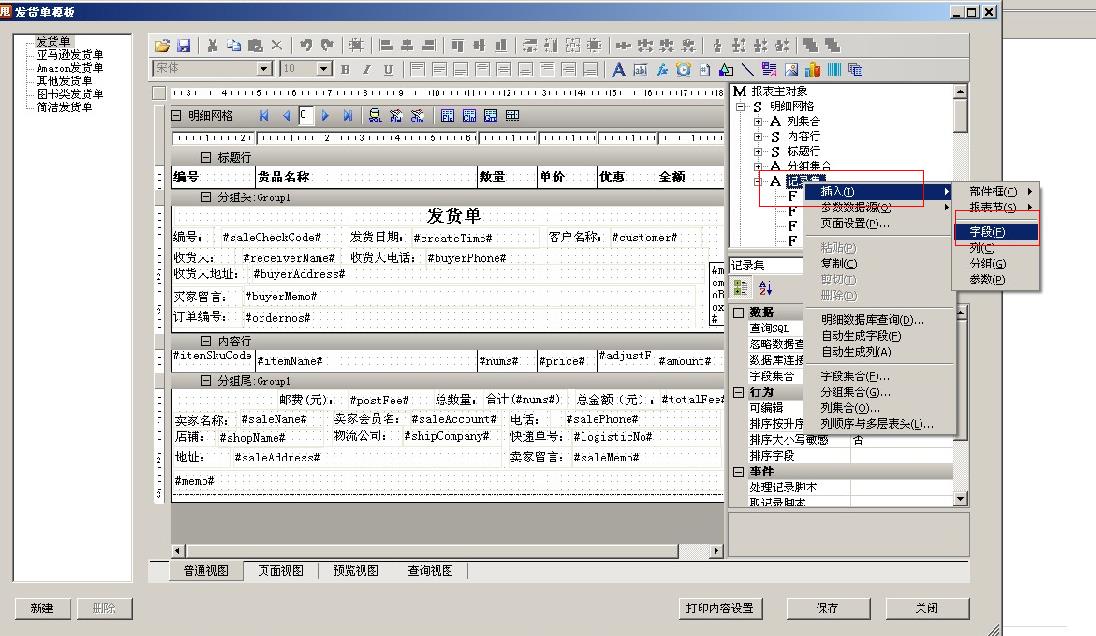The height and width of the screenshot is (636, 1096).
Task: Select 简洁发货单 template in list
Action: coord(64,107)
